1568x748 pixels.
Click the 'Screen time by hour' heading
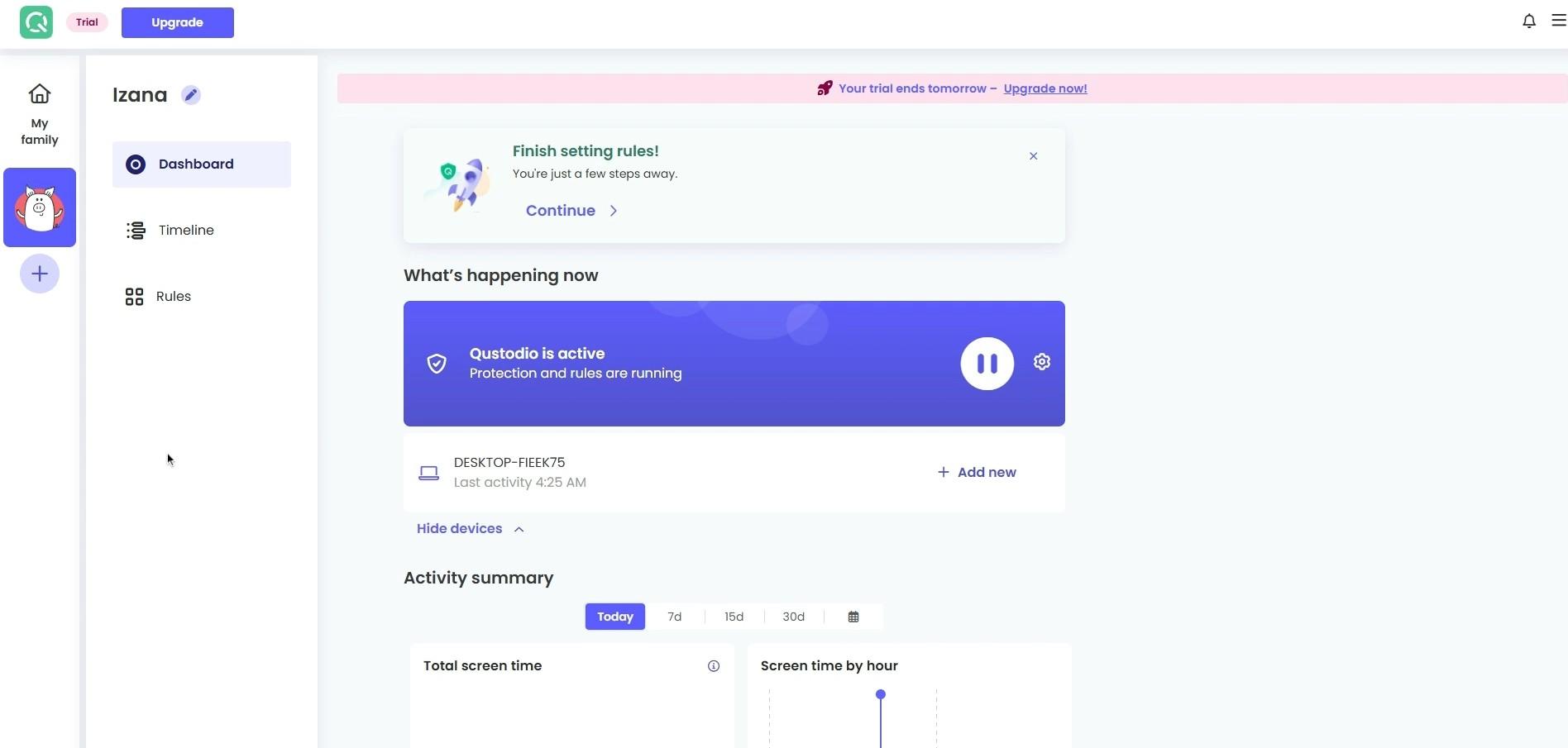click(829, 666)
